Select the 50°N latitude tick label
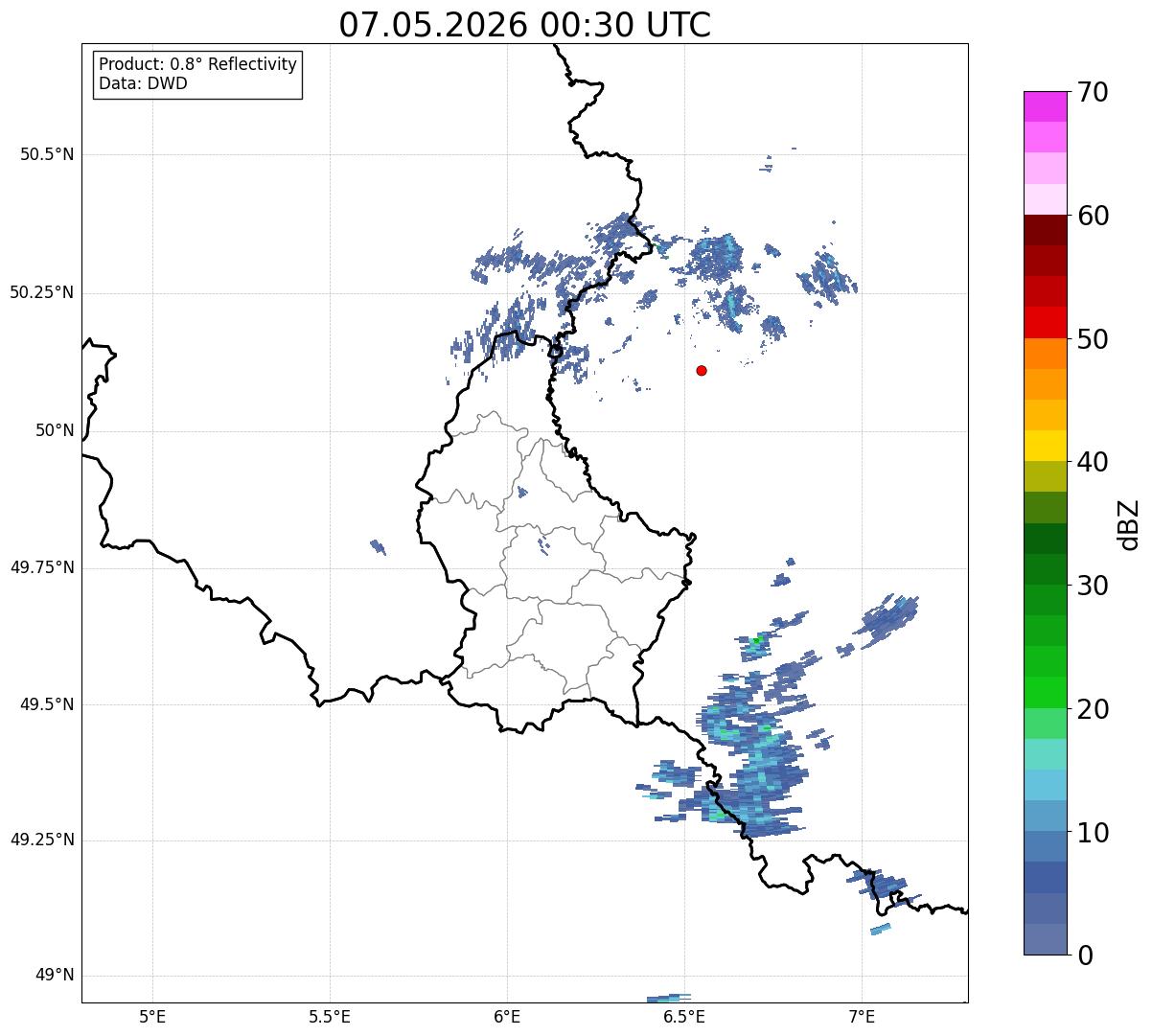The height and width of the screenshot is (1036, 1152). pos(55,430)
